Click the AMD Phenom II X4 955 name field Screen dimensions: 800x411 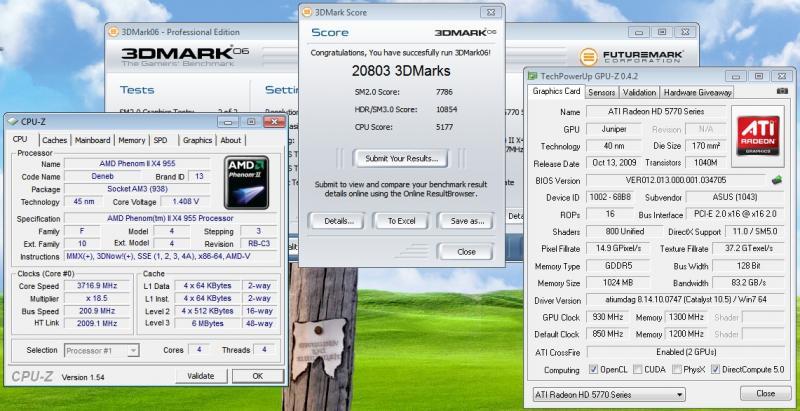click(137, 164)
